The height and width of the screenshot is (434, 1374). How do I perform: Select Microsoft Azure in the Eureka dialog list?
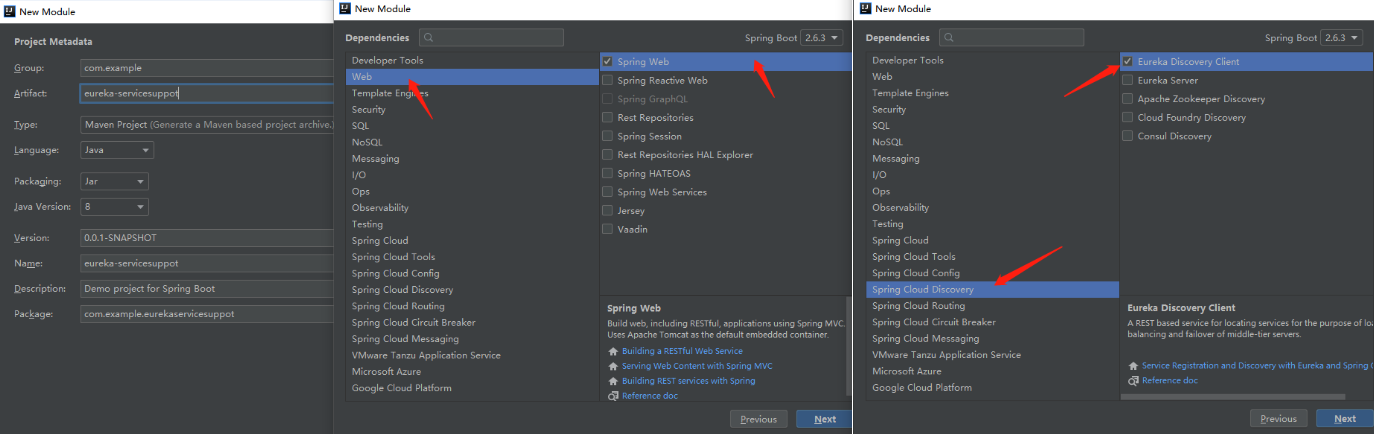pyautogui.click(x=992, y=371)
